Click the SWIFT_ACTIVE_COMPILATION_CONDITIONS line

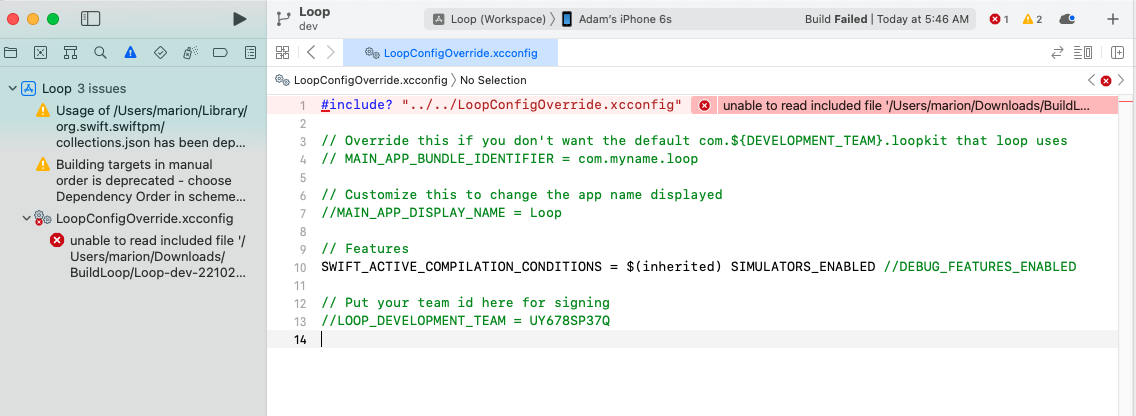pyautogui.click(x=698, y=267)
